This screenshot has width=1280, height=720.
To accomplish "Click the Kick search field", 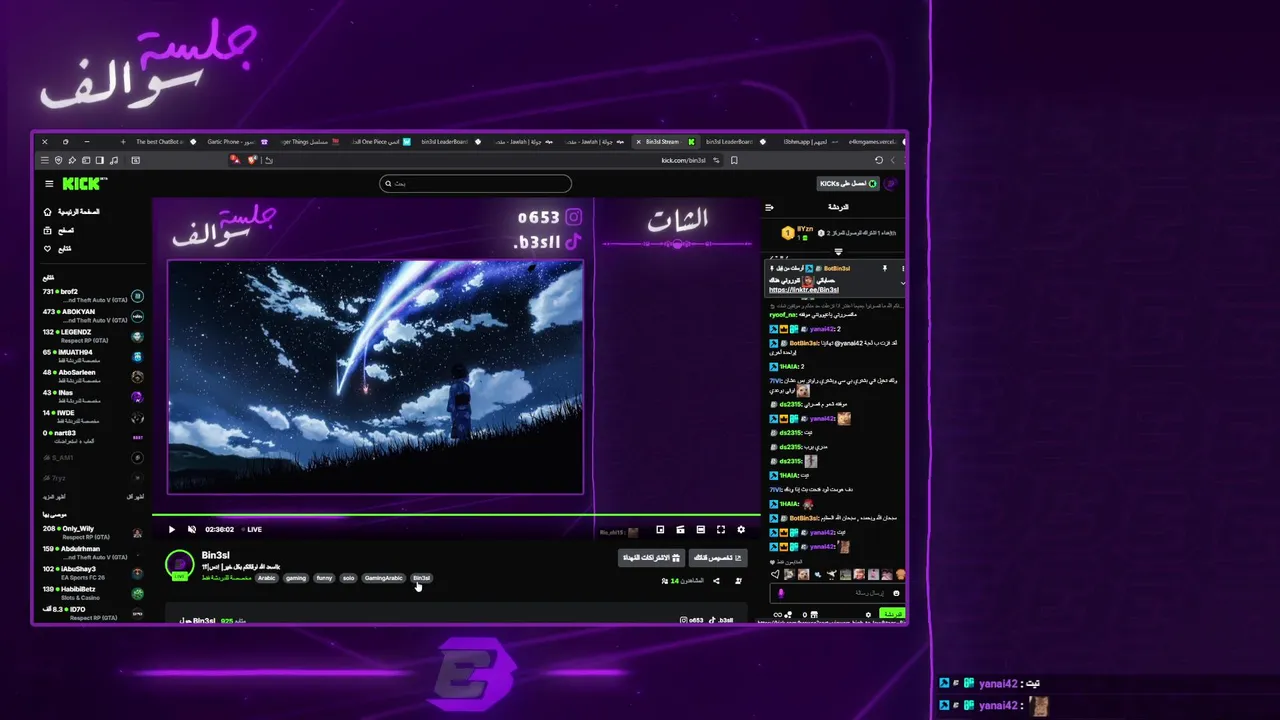I will (476, 184).
